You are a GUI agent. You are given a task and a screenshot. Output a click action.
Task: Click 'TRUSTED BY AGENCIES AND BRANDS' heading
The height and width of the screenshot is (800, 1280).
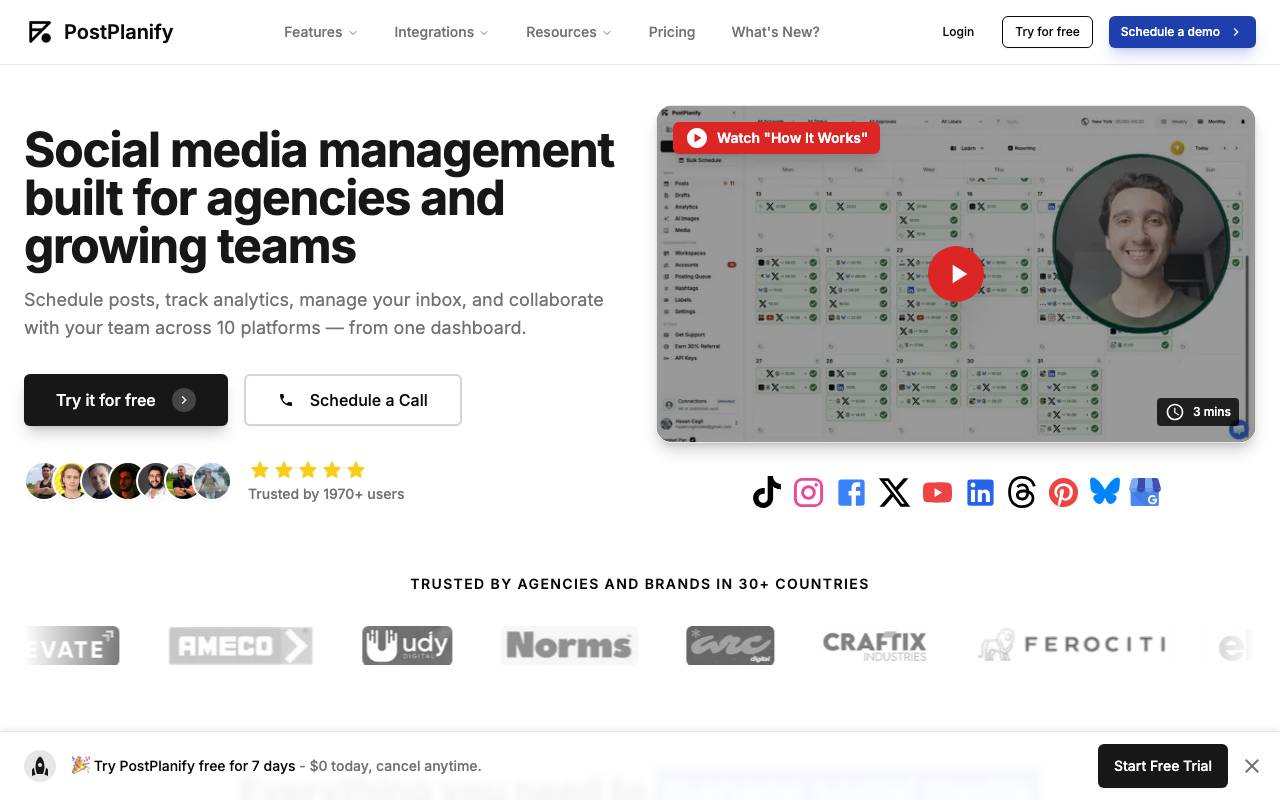pyautogui.click(x=640, y=584)
